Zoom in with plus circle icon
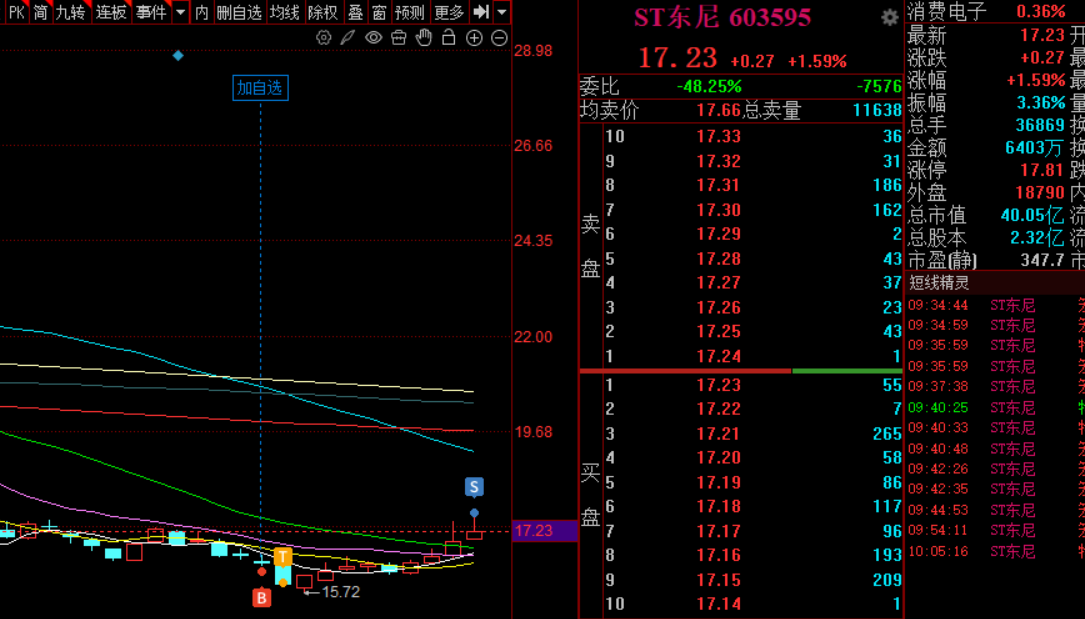 point(474,37)
